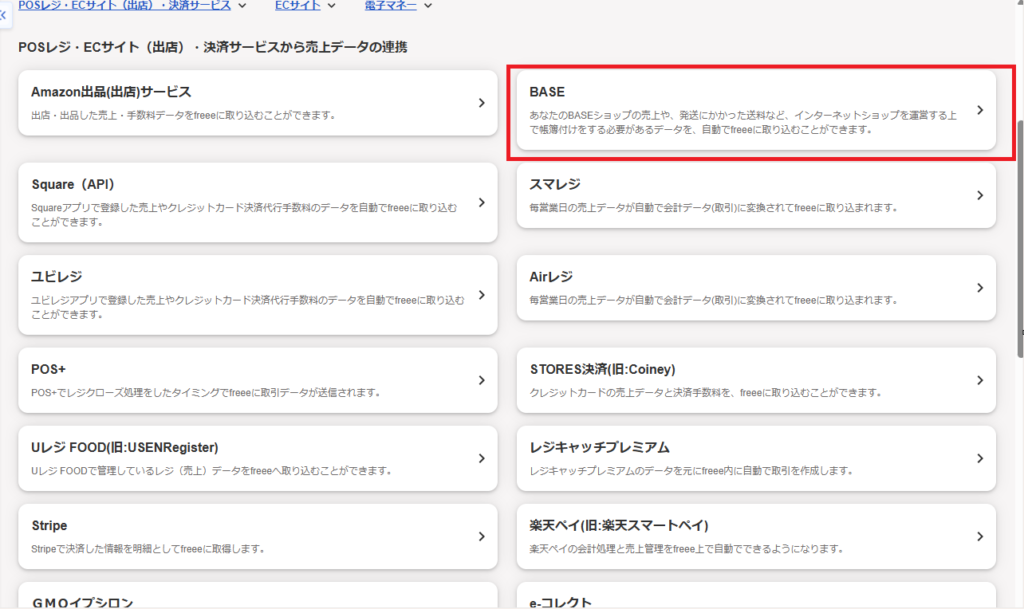The image size is (1024, 609).
Task: Open the ユビレジ card
Action: (x=258, y=295)
